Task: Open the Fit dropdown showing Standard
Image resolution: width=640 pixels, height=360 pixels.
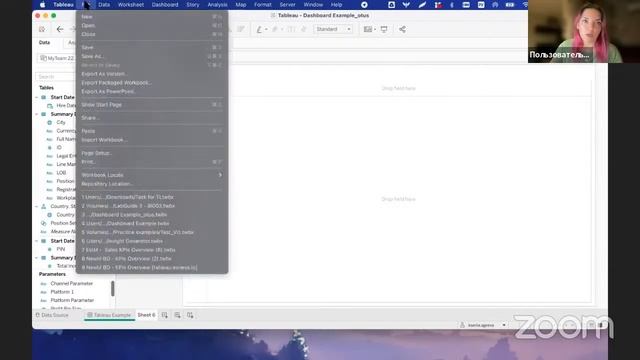Action: (333, 29)
